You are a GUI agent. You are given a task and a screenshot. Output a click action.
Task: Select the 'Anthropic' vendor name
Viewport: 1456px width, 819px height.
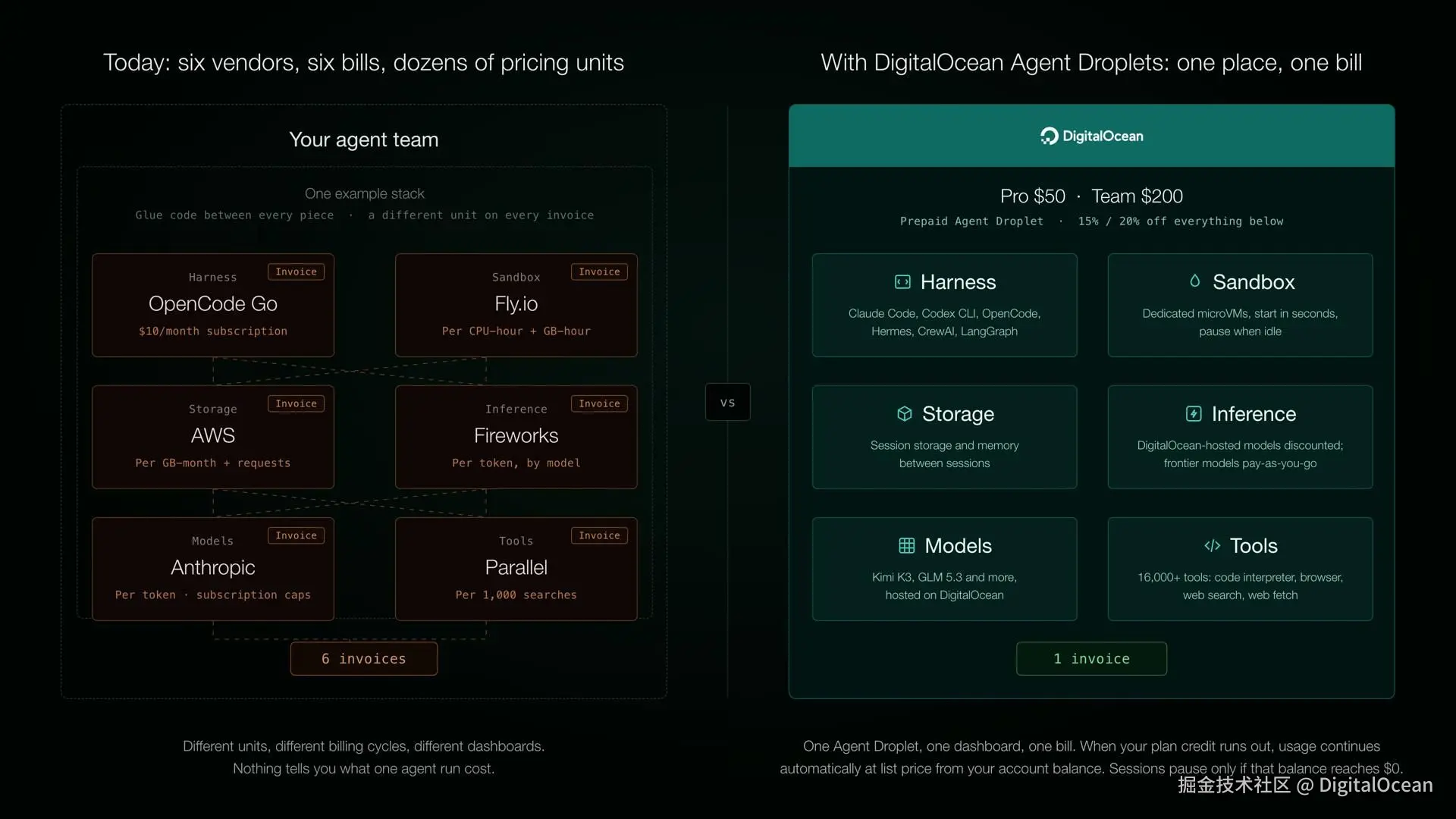[213, 568]
